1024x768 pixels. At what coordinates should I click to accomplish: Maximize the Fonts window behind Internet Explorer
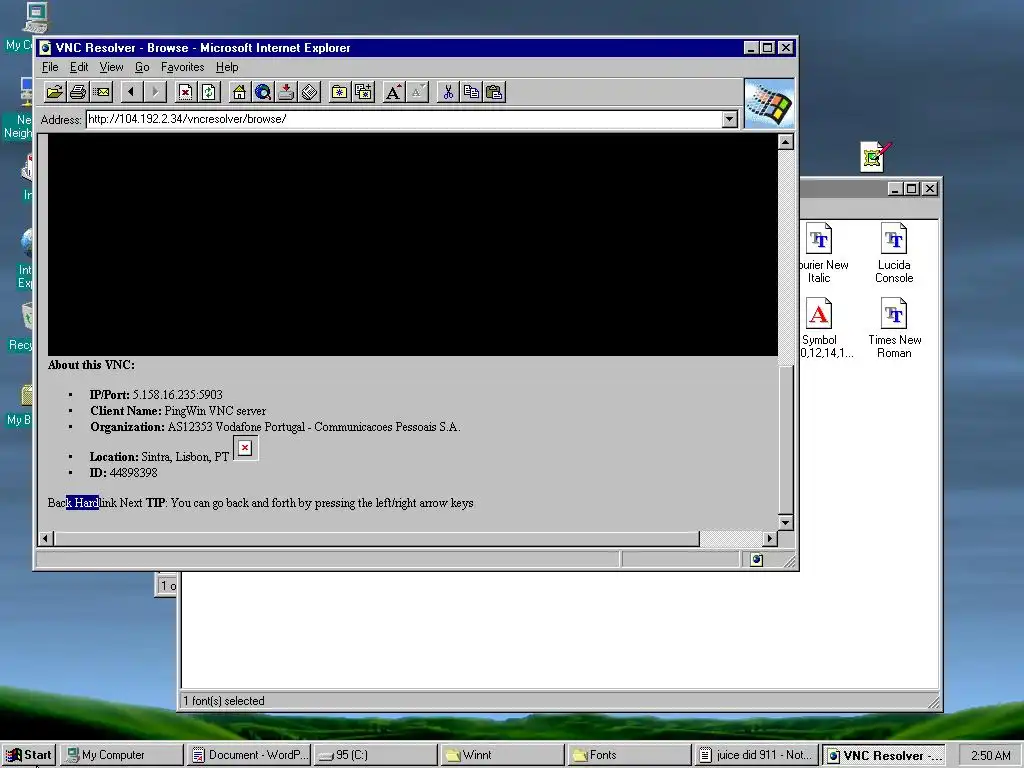point(912,189)
